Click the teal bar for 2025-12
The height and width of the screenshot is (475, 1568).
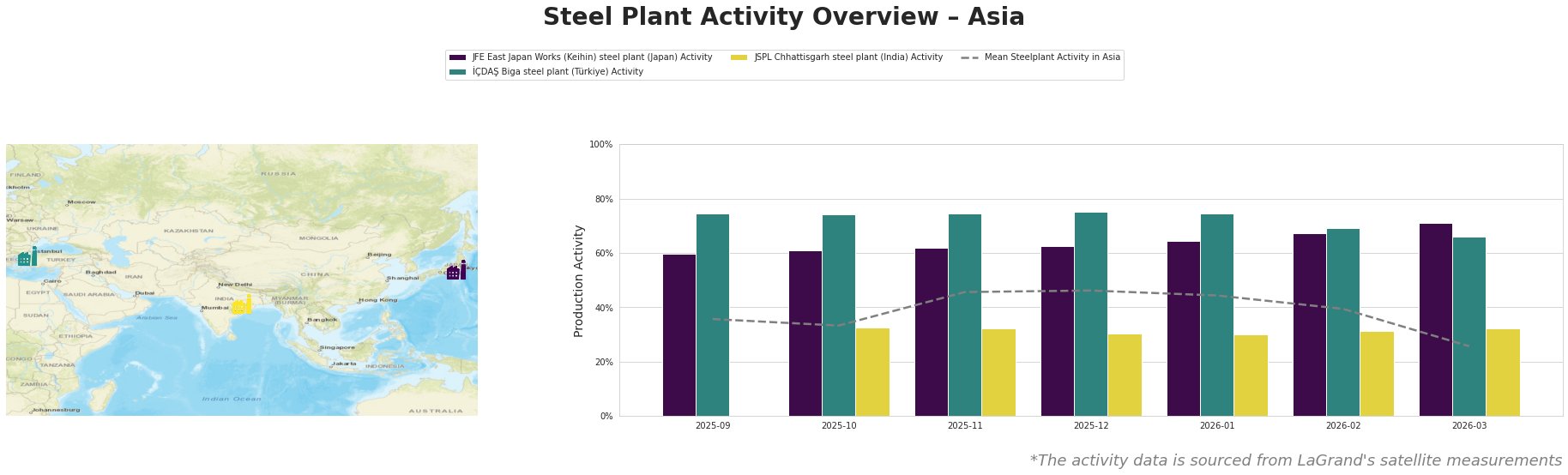(x=1090, y=314)
